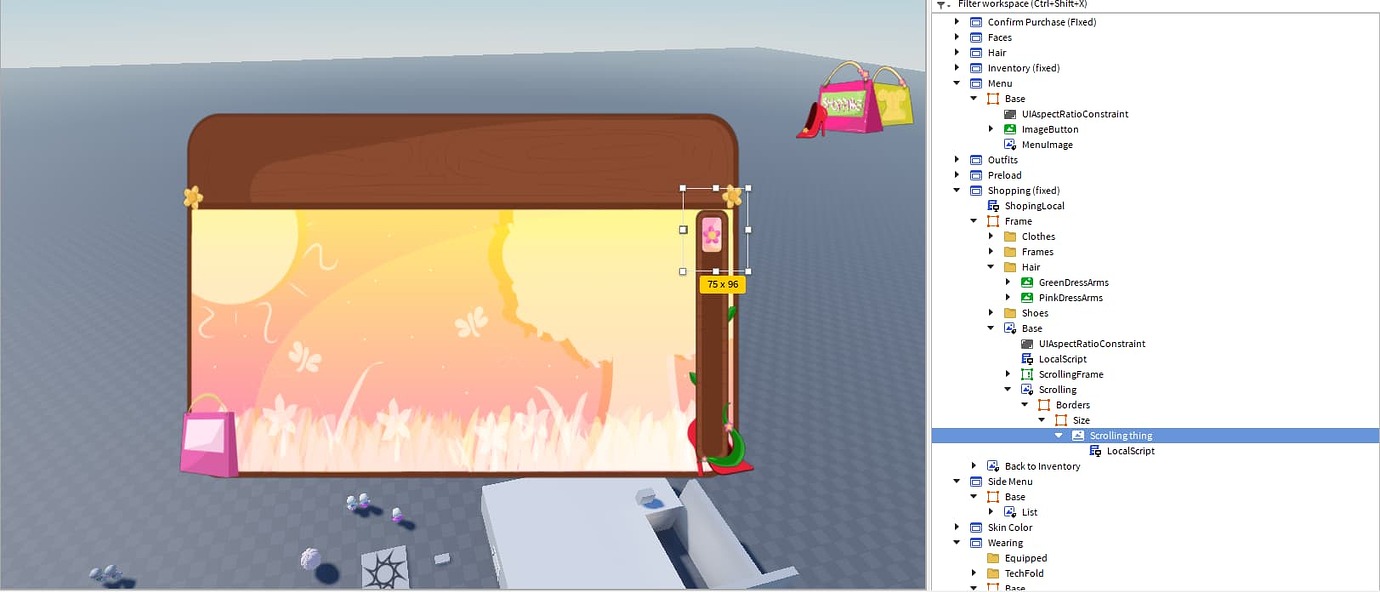Click the ImageLabel icon beside MenuImage
This screenshot has width=1380, height=592.
1012,144
